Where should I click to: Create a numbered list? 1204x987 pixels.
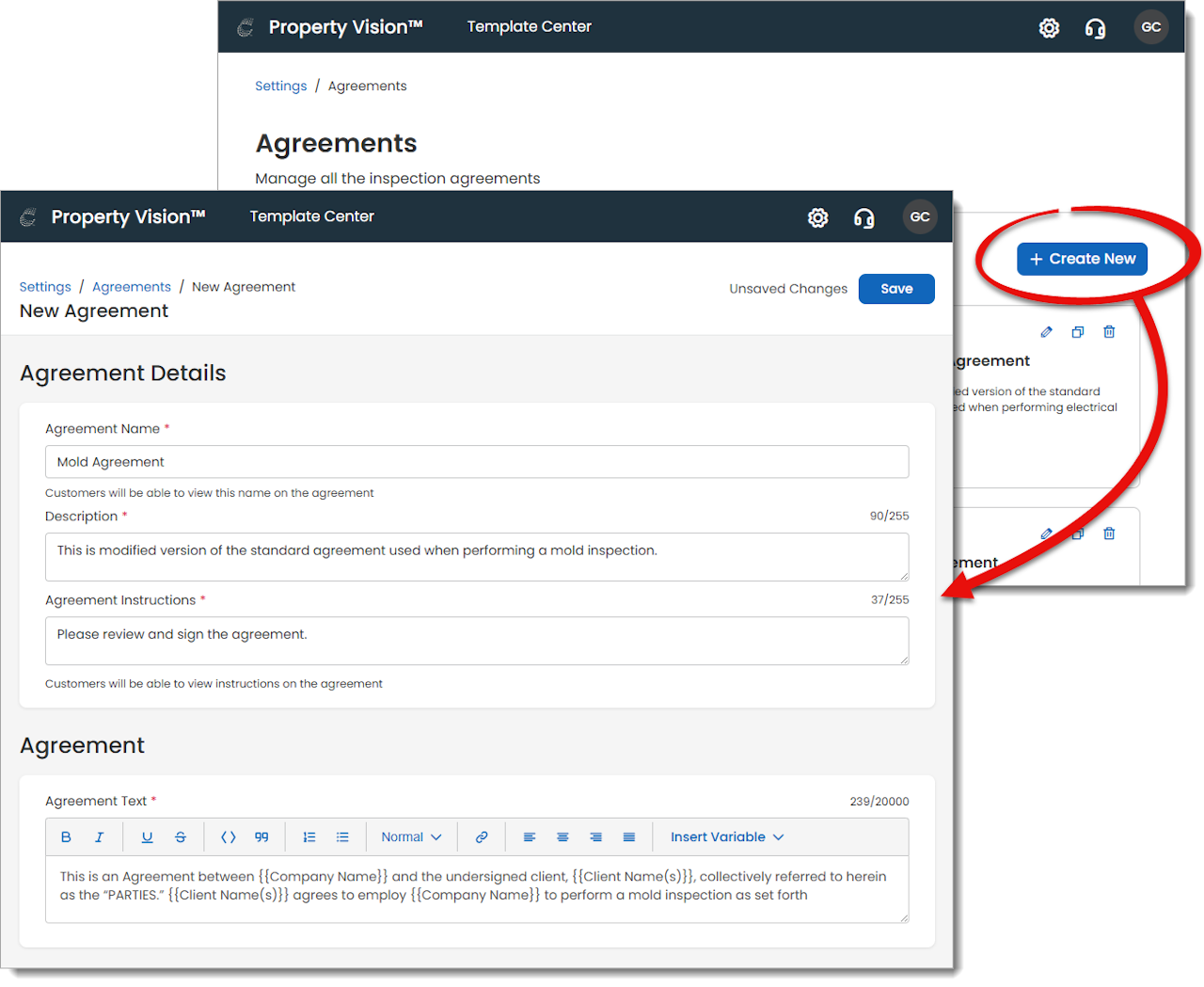[309, 837]
